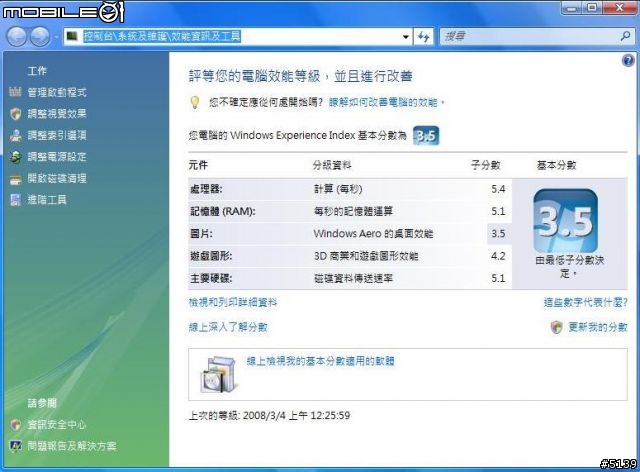Click the control panel icon in address bar
The width and height of the screenshot is (640, 472).
click(x=72, y=36)
